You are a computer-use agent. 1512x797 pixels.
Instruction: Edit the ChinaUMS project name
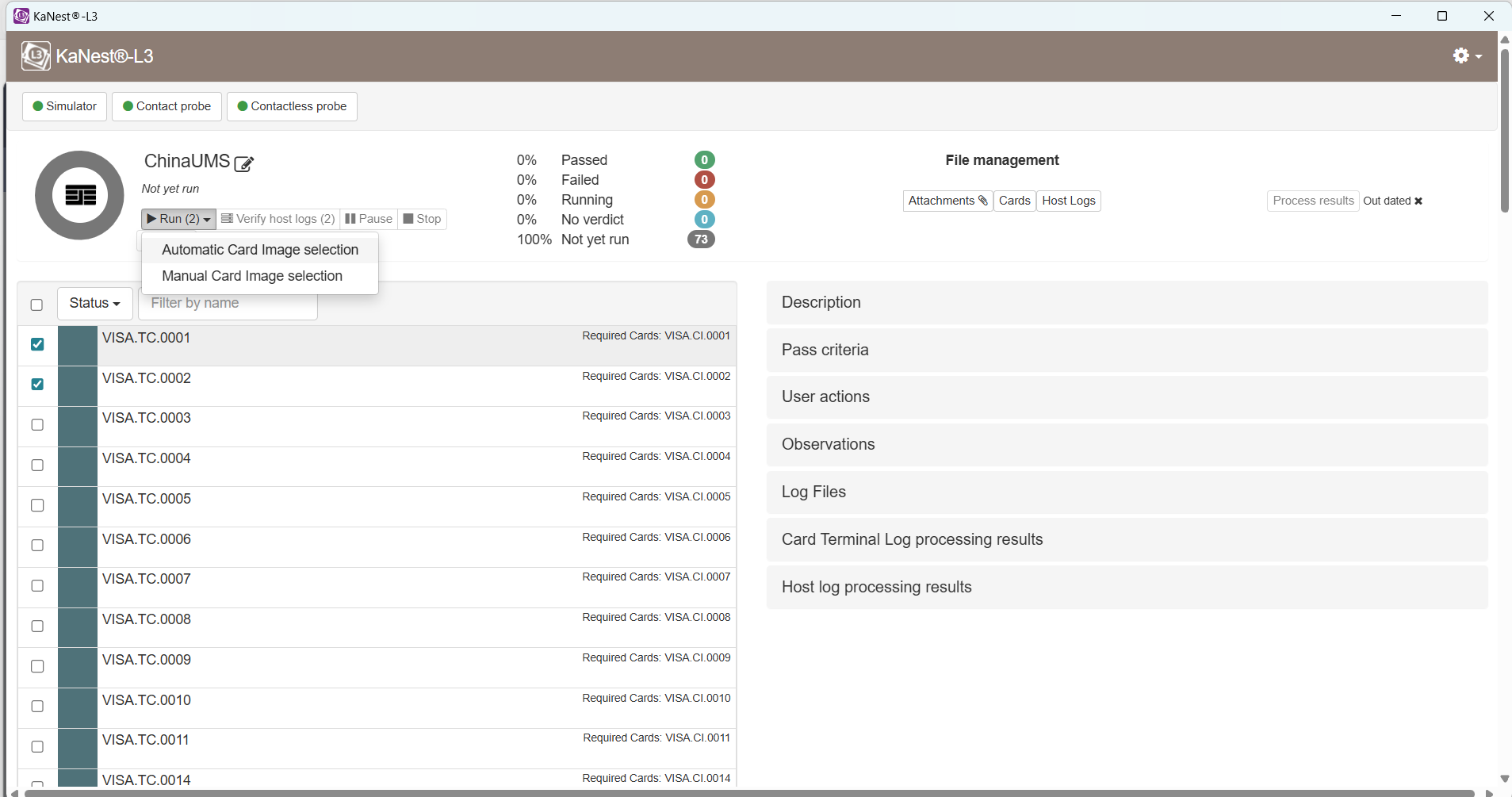pyautogui.click(x=244, y=163)
